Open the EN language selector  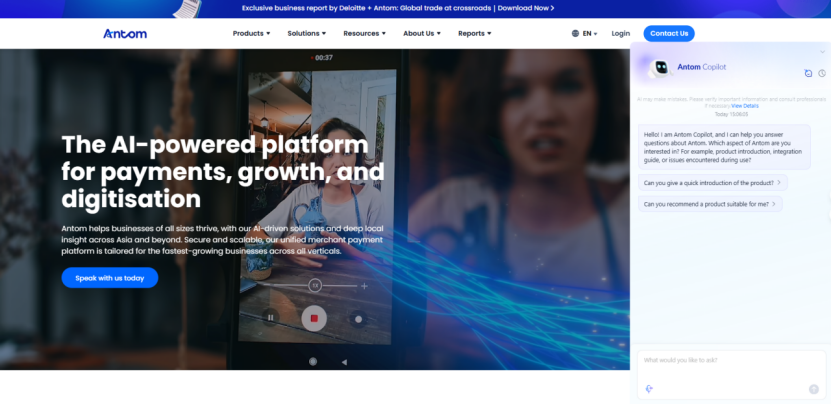click(584, 33)
